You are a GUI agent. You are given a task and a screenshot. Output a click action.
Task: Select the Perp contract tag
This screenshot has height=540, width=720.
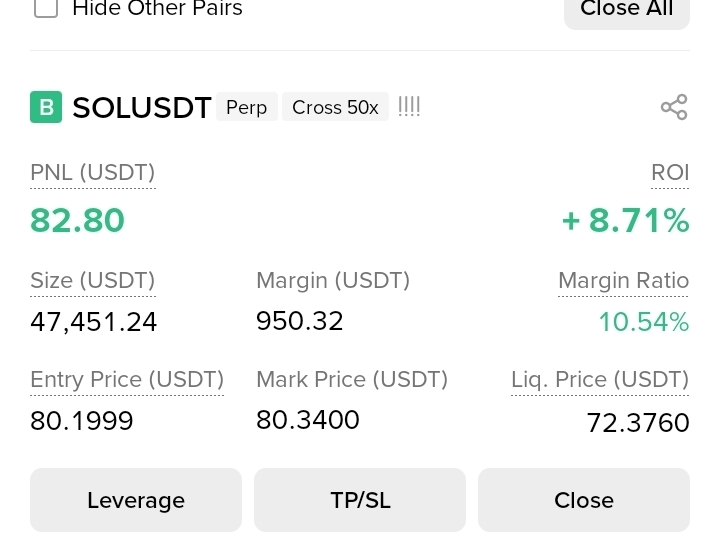(247, 107)
